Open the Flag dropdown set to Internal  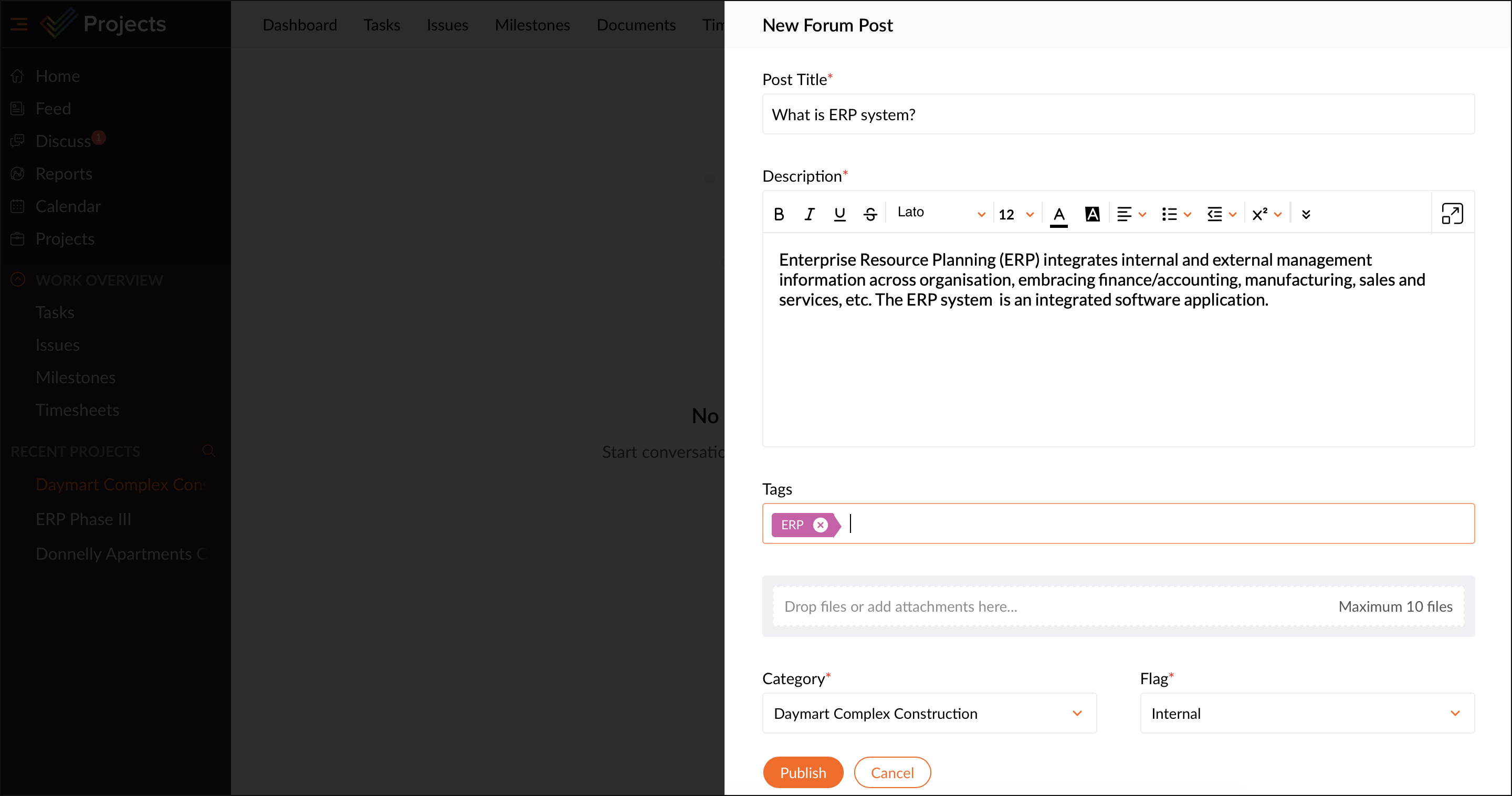pyautogui.click(x=1307, y=713)
